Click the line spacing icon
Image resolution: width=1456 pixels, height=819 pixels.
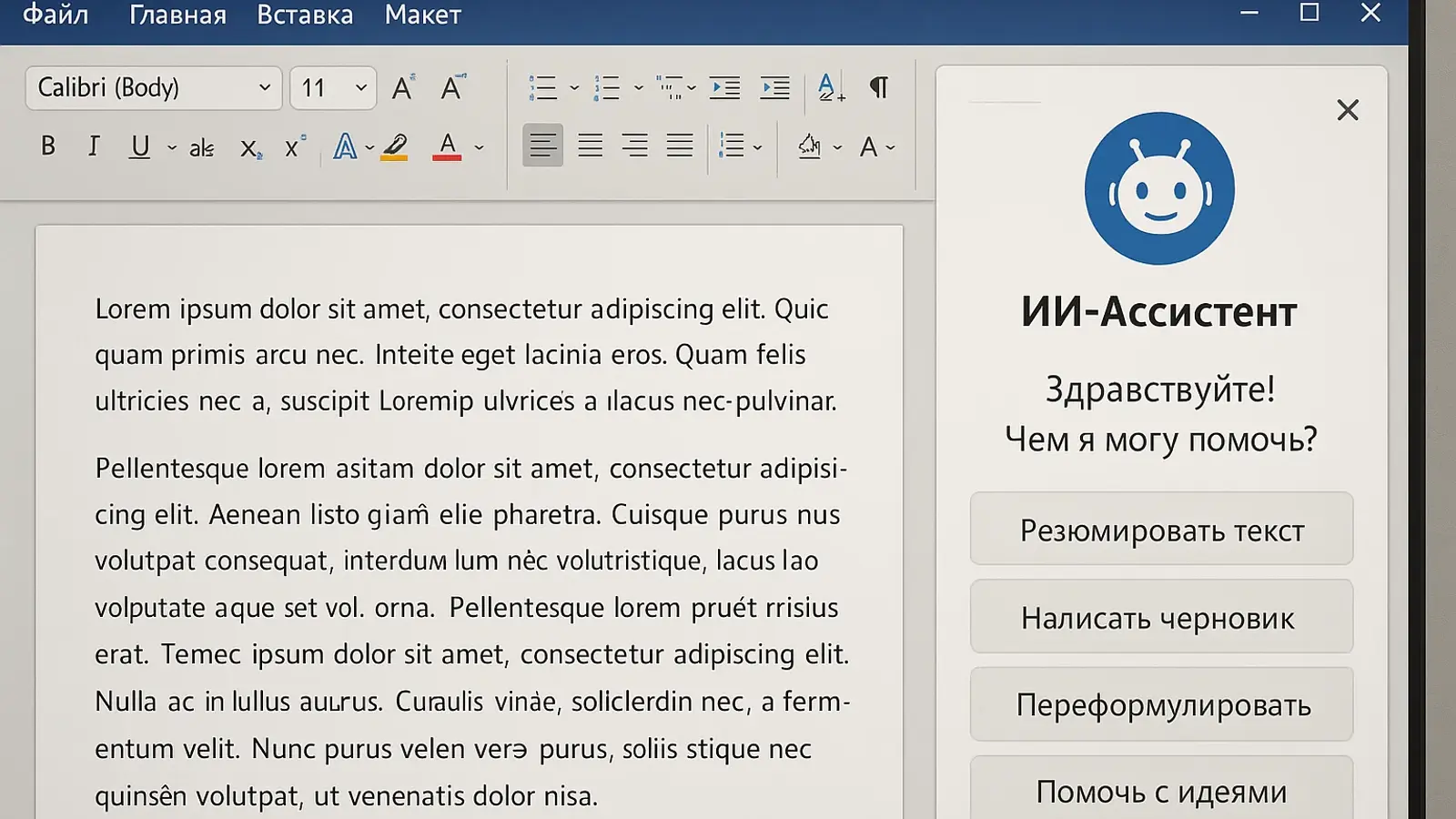coord(732,146)
